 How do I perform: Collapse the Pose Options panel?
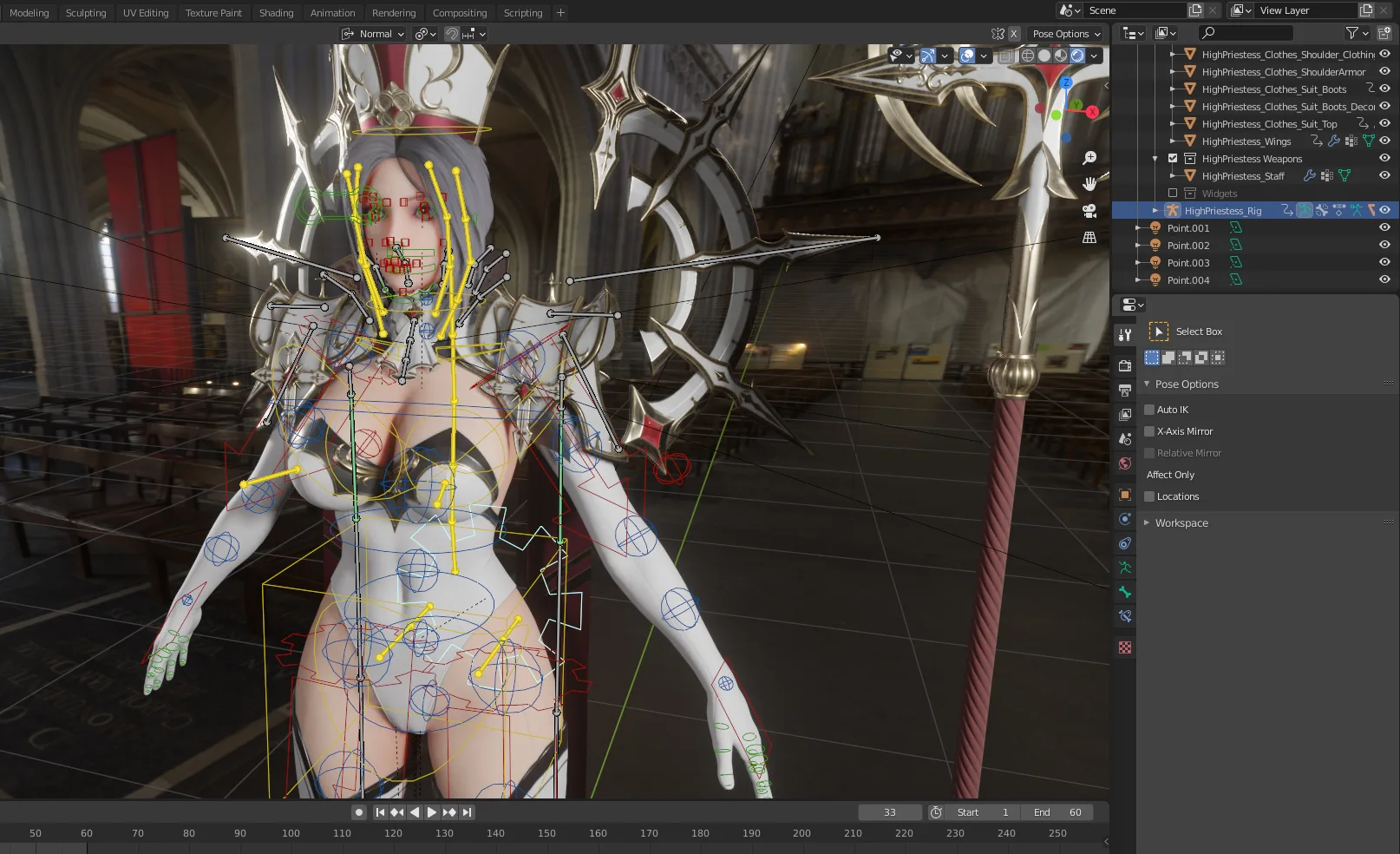[1147, 384]
